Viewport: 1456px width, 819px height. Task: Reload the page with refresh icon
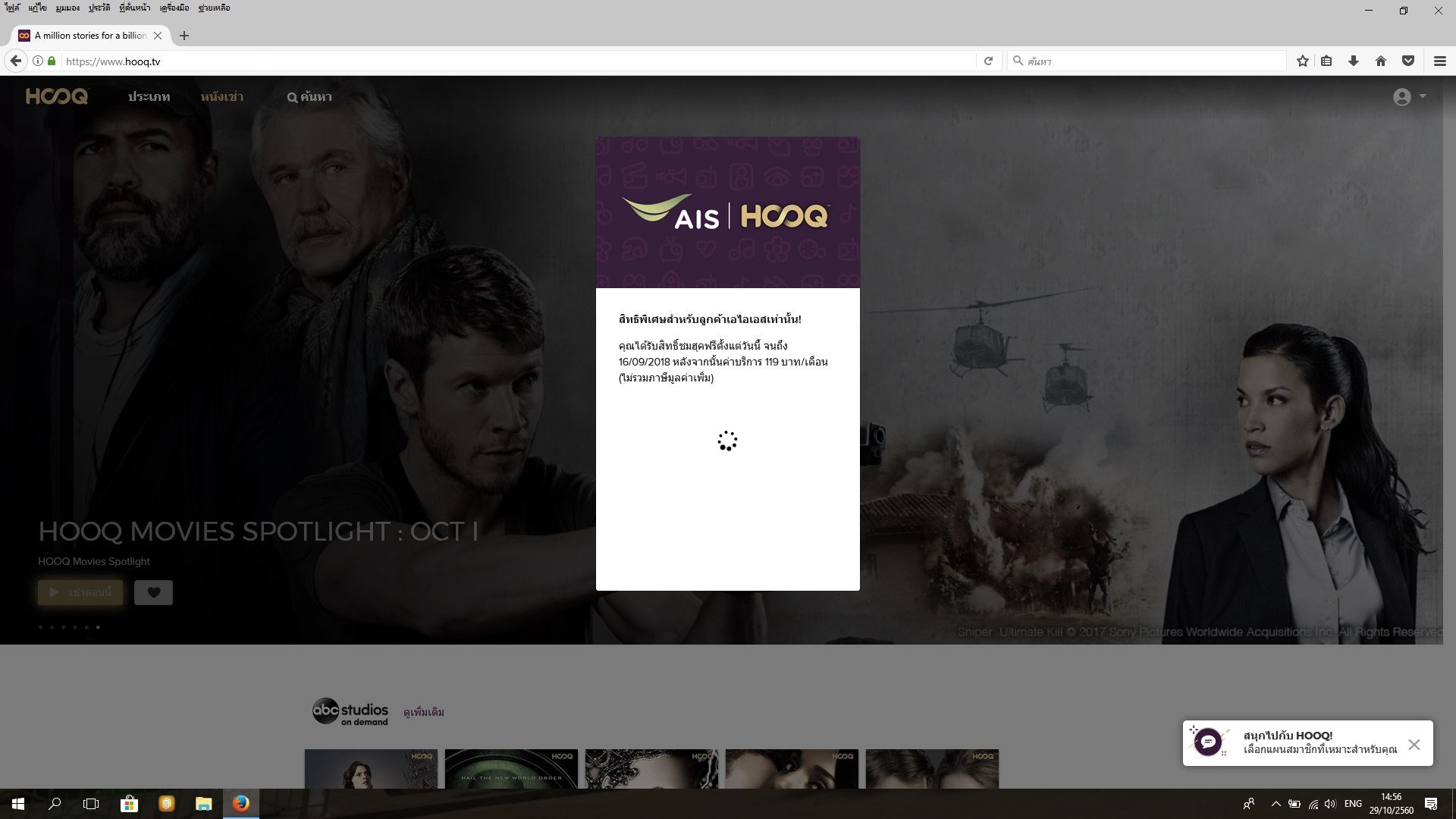pyautogui.click(x=988, y=61)
